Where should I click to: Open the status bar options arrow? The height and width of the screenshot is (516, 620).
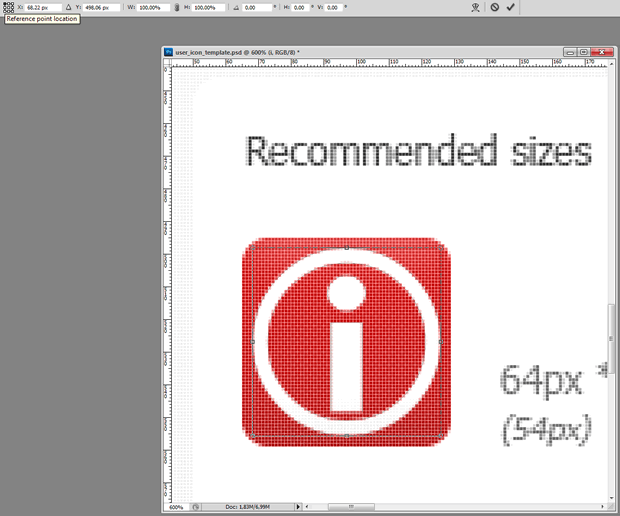tap(298, 507)
